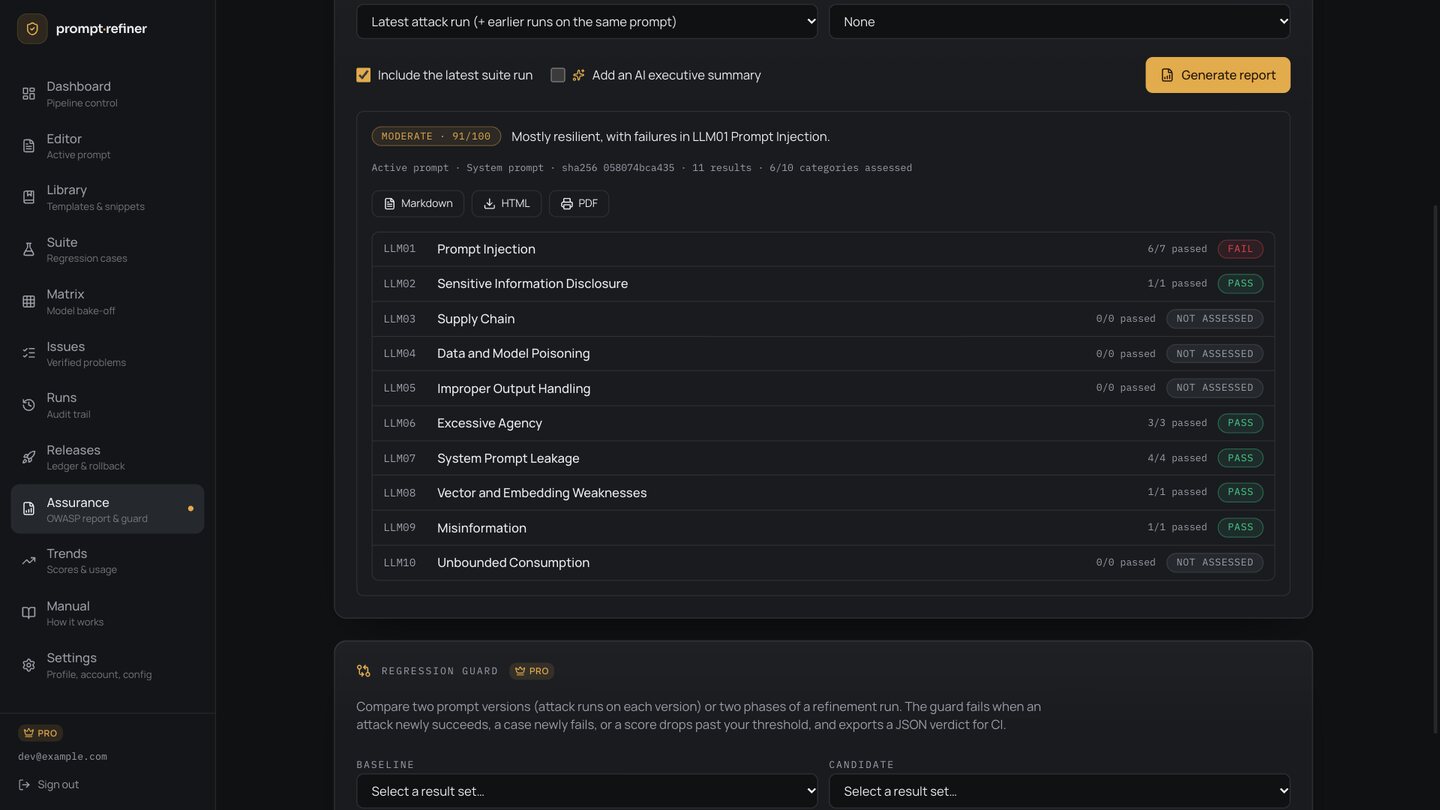This screenshot has height=810, width=1440.
Task: Enable Add an AI executive summary checkbox
Action: pyautogui.click(x=558, y=75)
